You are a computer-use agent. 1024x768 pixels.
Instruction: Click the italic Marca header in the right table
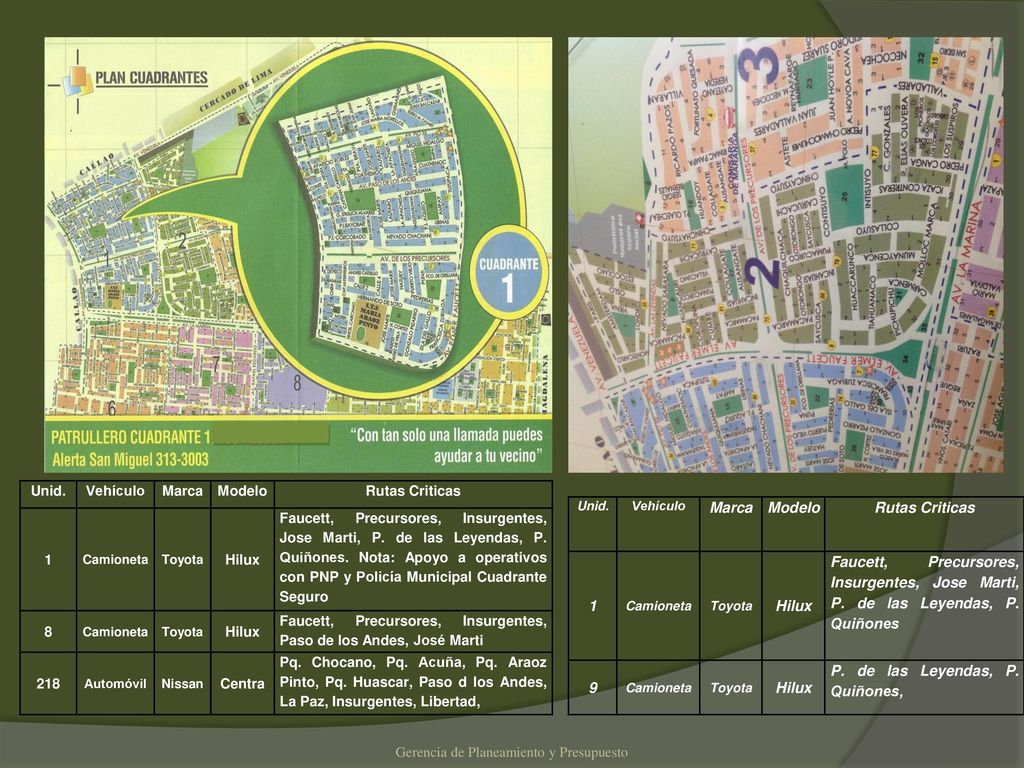(731, 508)
